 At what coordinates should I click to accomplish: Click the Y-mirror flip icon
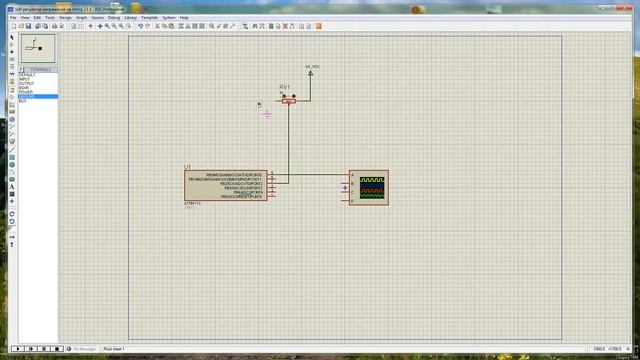(x=12, y=244)
